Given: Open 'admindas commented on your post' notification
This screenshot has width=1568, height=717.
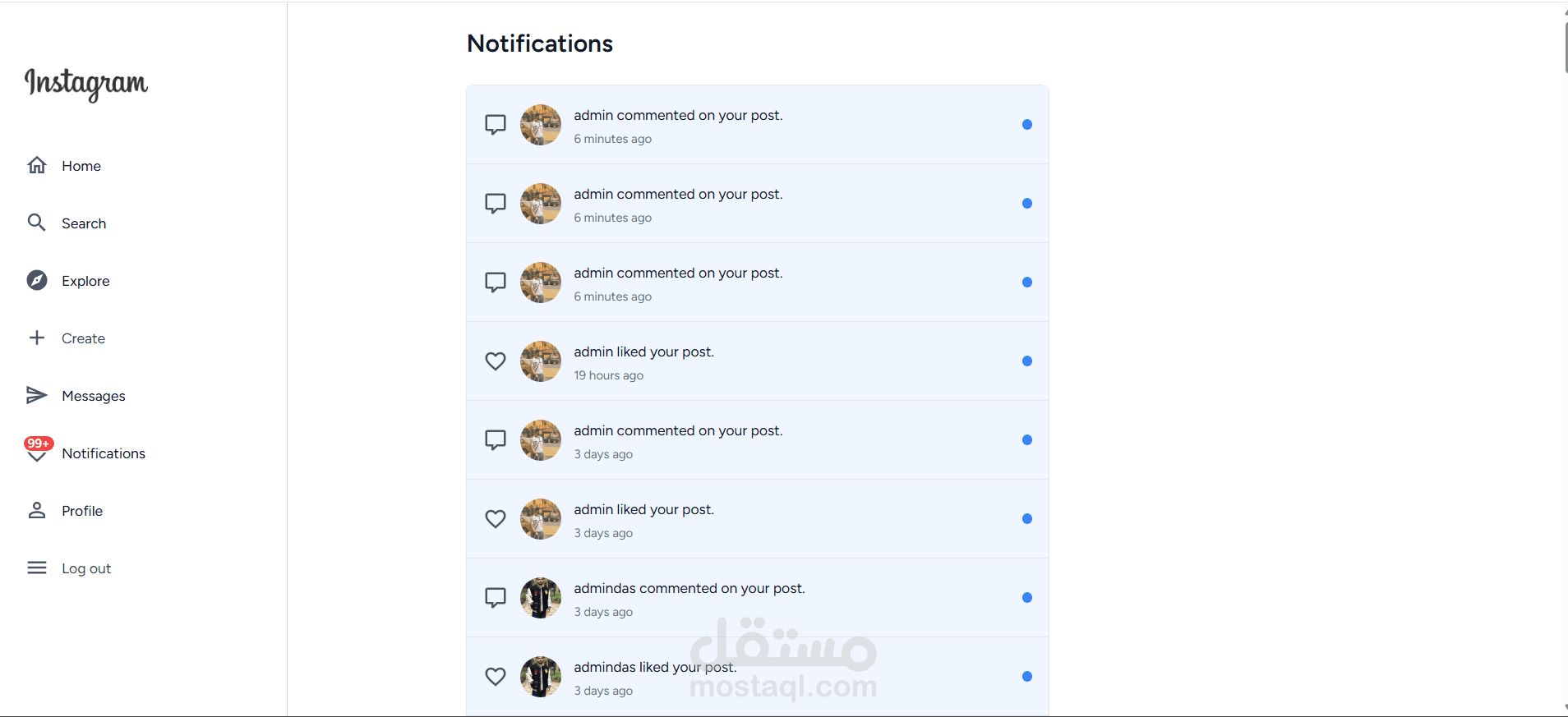Looking at the screenshot, I should tap(689, 589).
